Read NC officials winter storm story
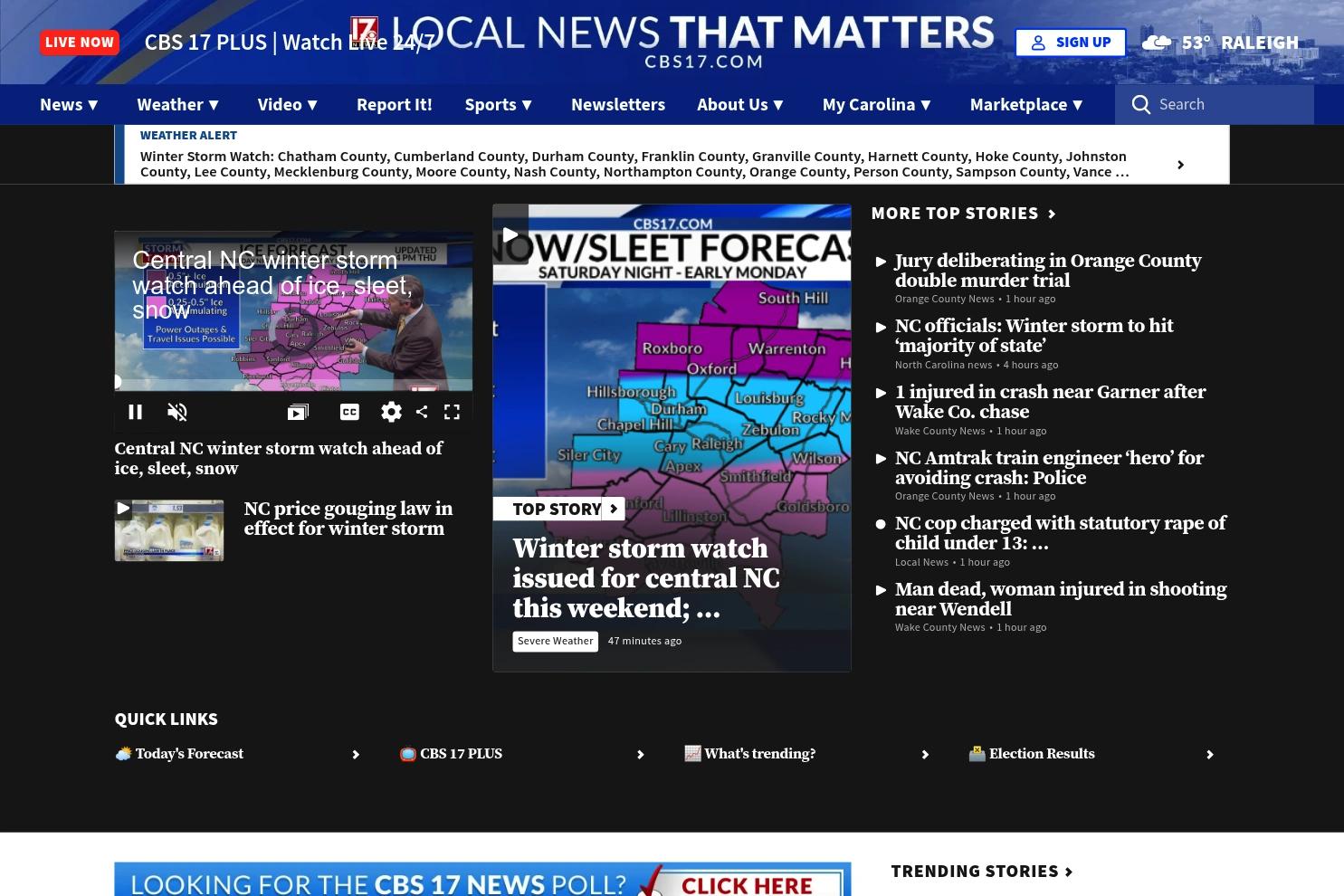 click(1034, 336)
